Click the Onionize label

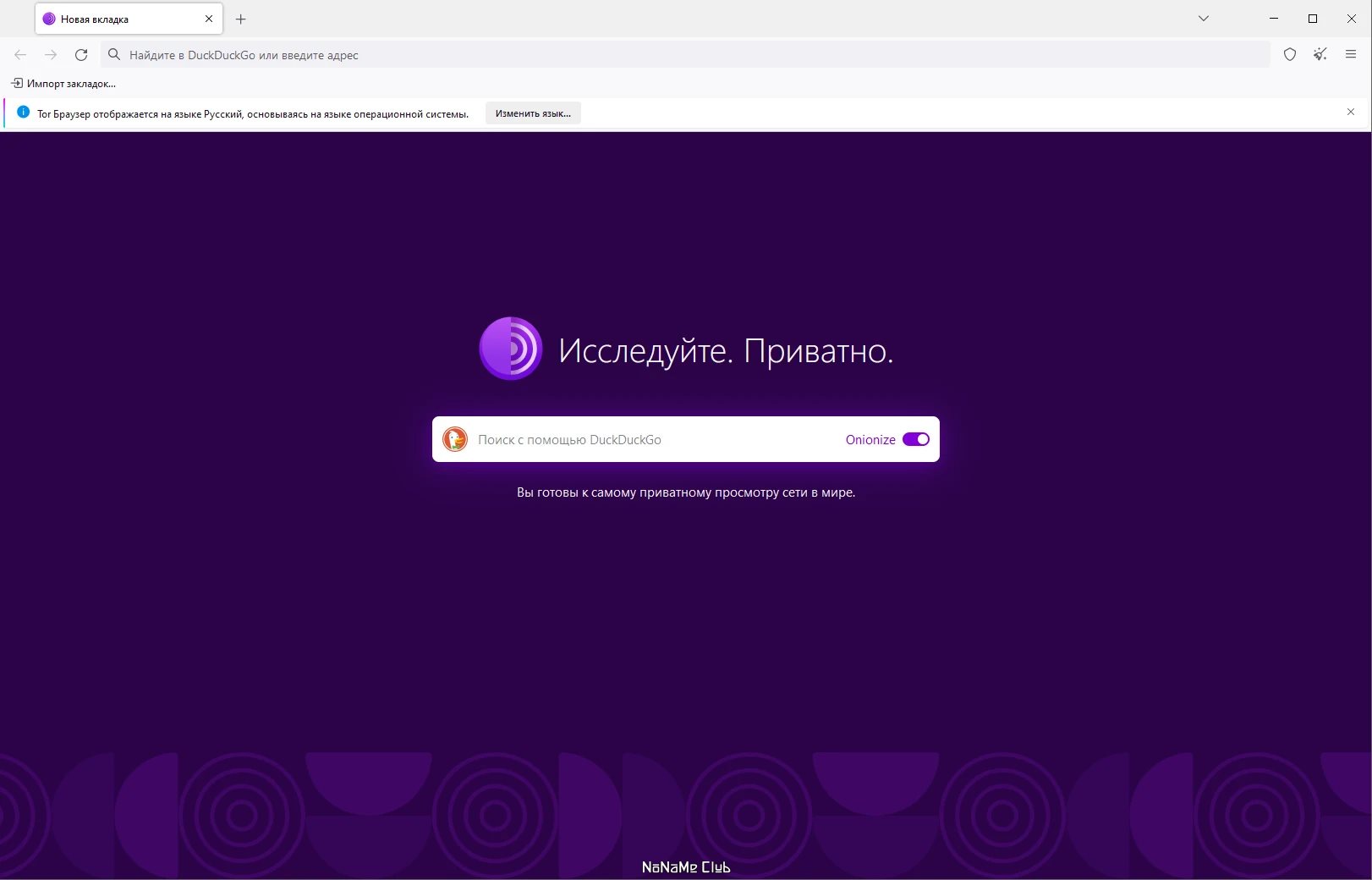coord(870,440)
